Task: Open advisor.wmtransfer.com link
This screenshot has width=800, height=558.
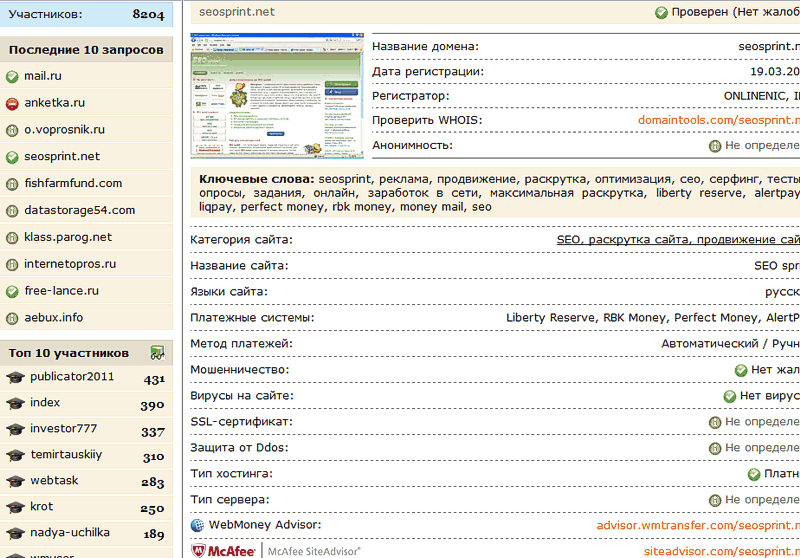Action: tap(698, 525)
